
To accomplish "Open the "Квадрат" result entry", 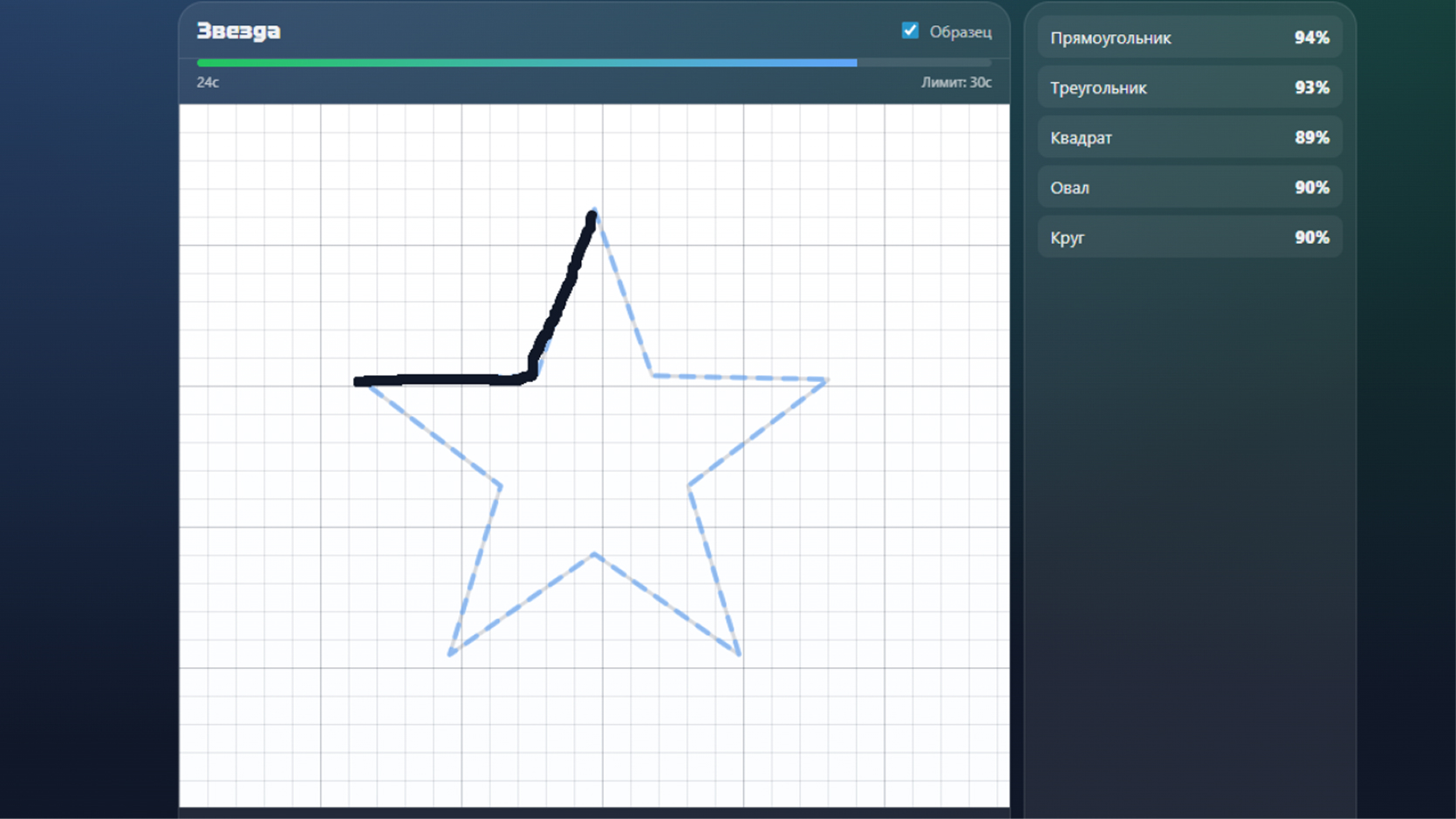I will (x=1082, y=137).
